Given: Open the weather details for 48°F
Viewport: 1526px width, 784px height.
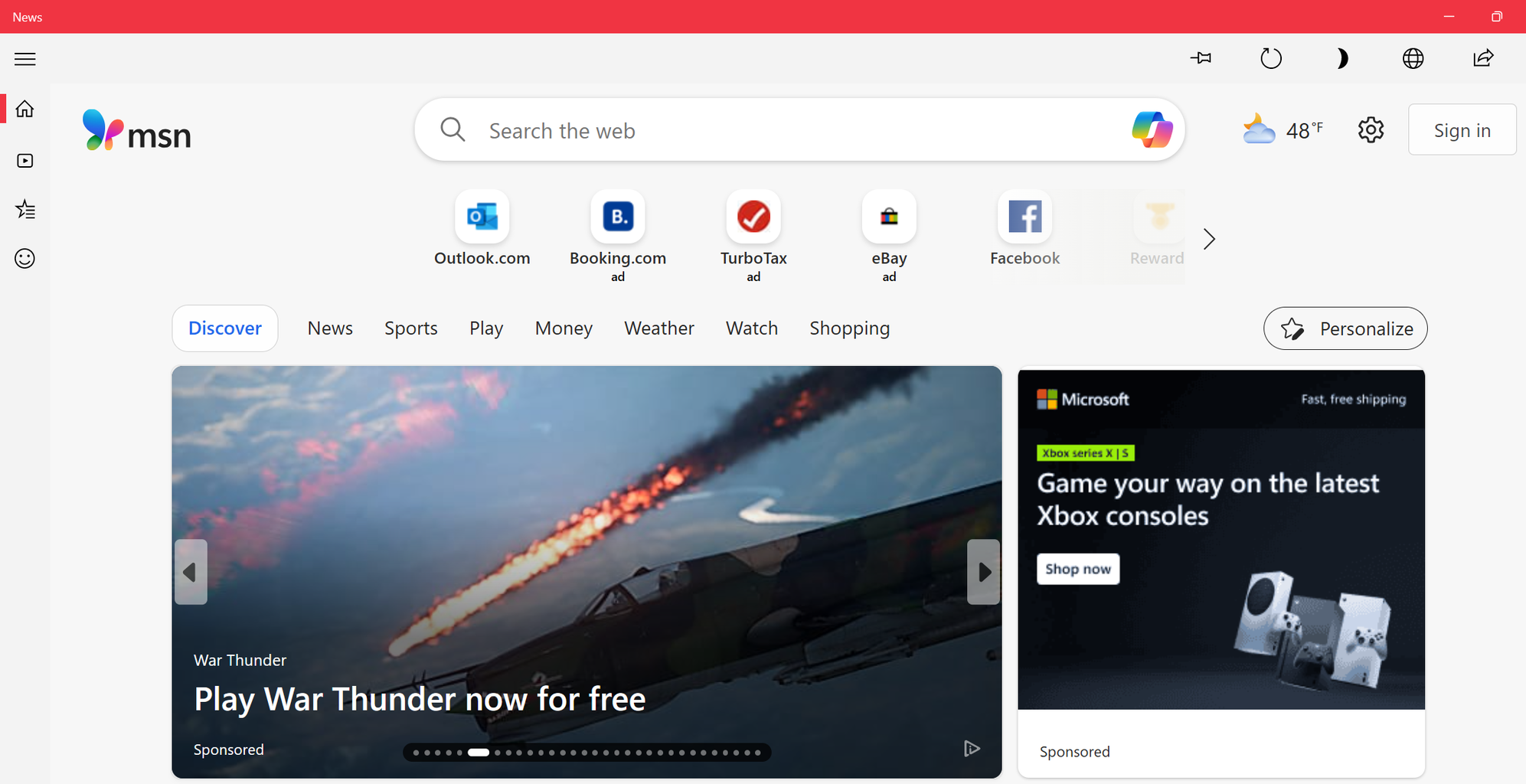Looking at the screenshot, I should point(1283,129).
